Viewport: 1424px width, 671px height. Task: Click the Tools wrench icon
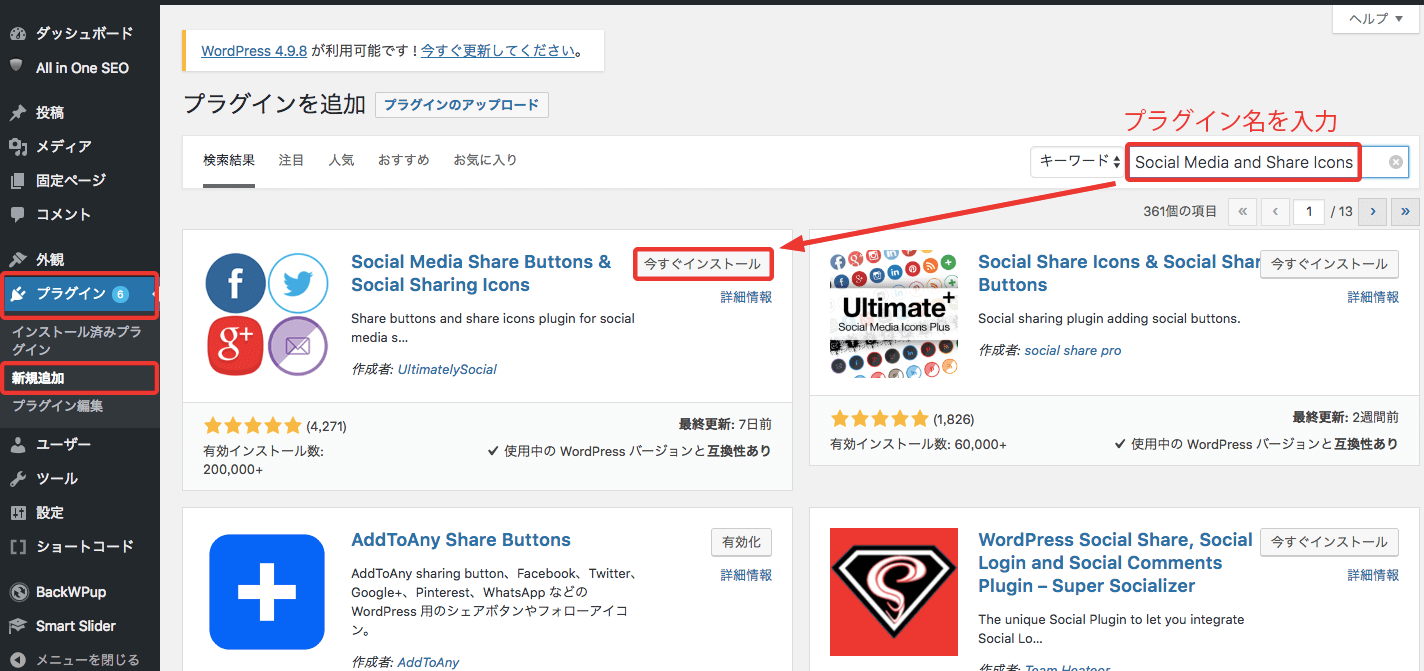pos(17,479)
